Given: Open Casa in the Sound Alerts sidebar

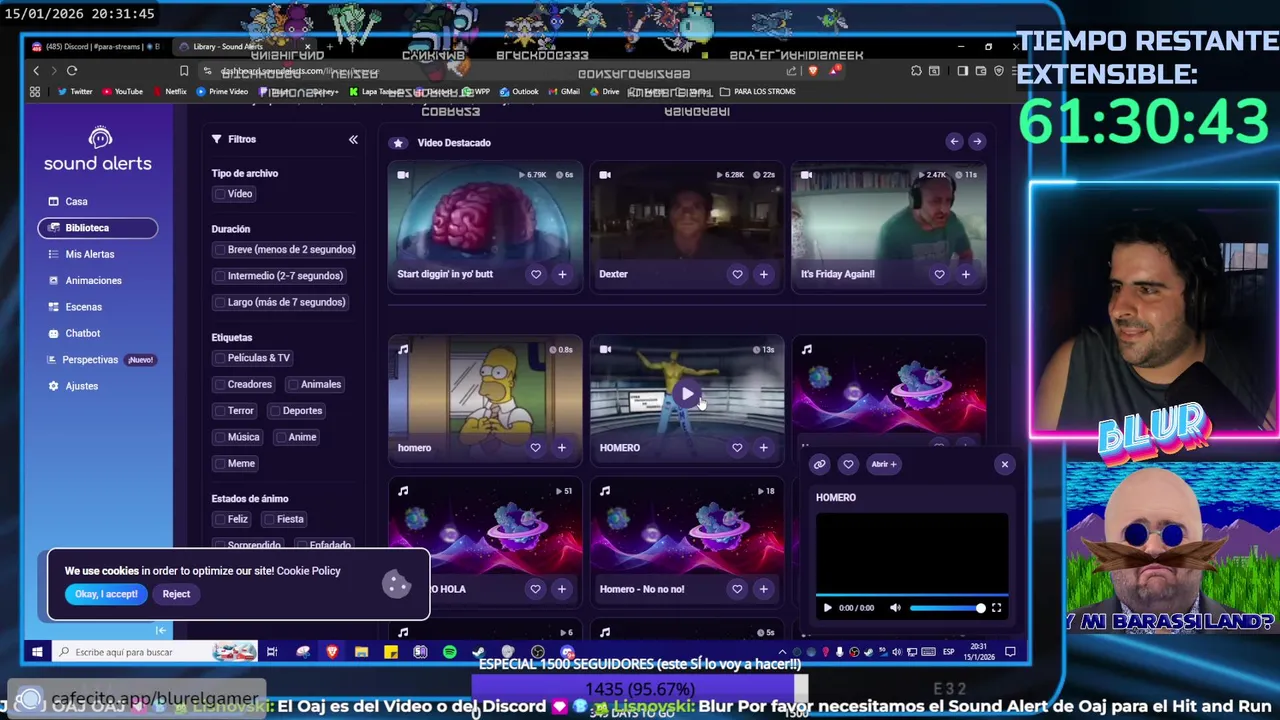Looking at the screenshot, I should coord(76,201).
